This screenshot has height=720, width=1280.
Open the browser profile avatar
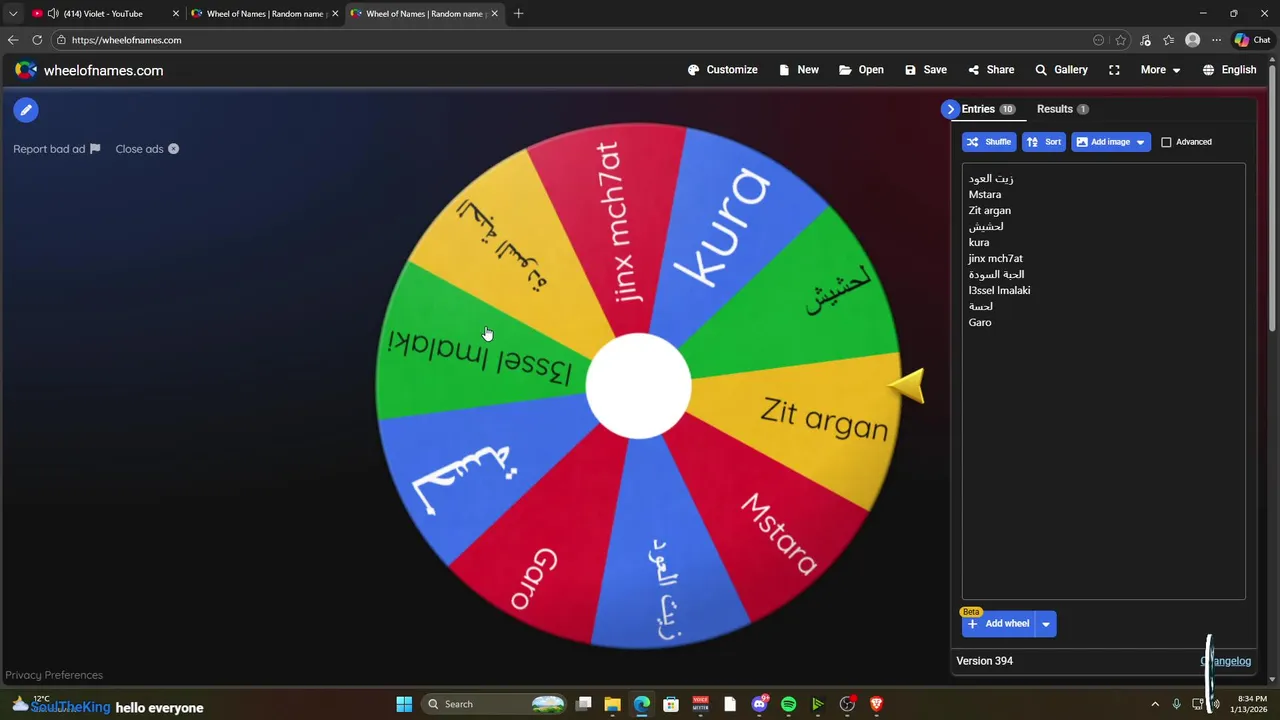pyautogui.click(x=1192, y=40)
